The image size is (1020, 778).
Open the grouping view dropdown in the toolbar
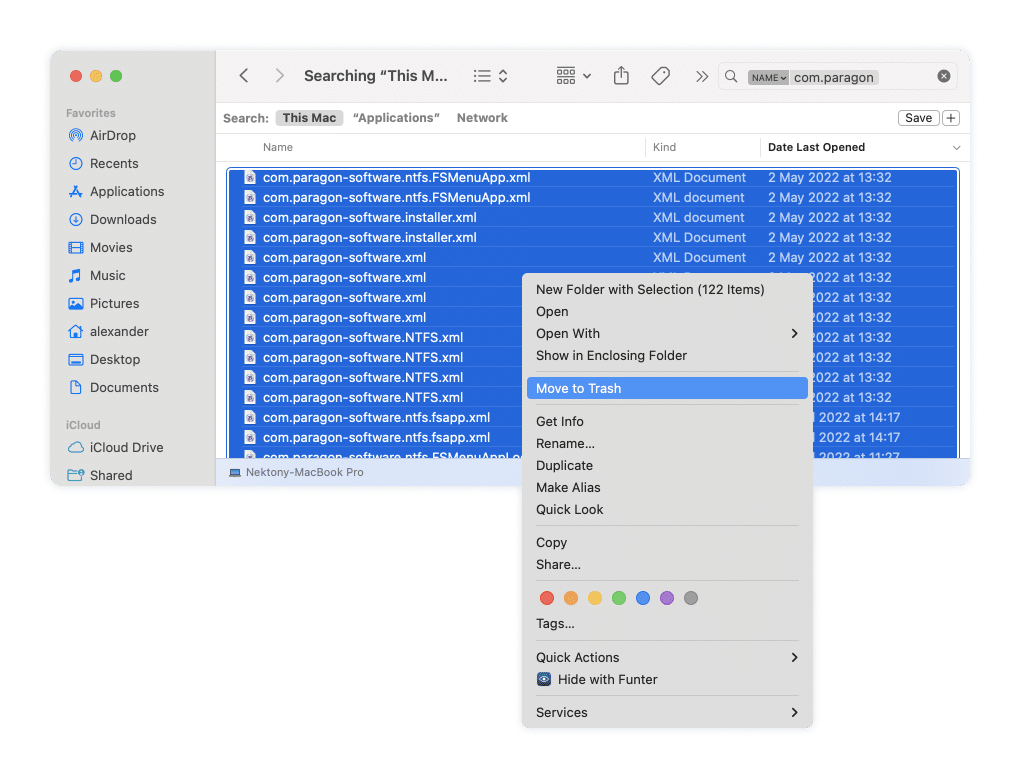tap(572, 76)
